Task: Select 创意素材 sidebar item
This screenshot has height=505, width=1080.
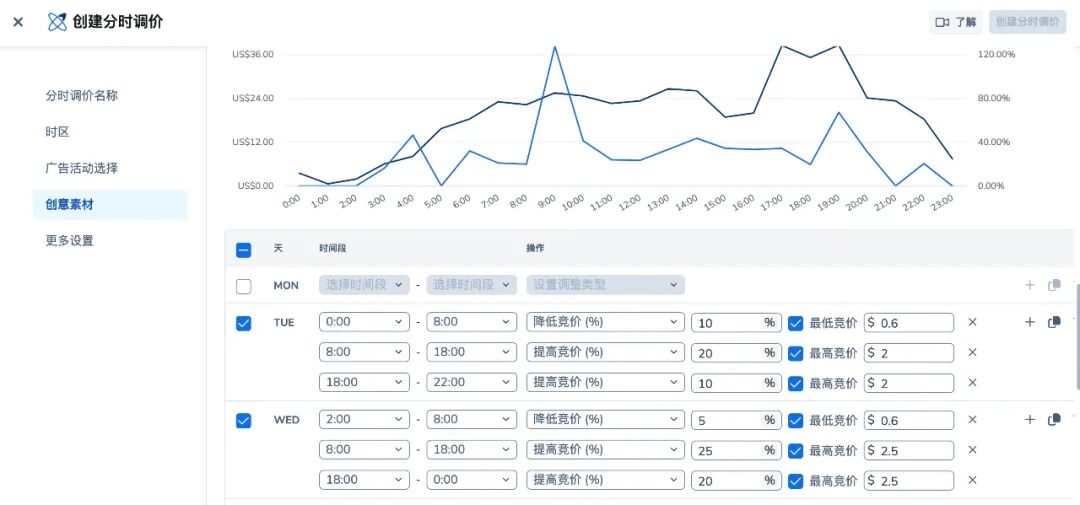Action: pyautogui.click(x=110, y=205)
